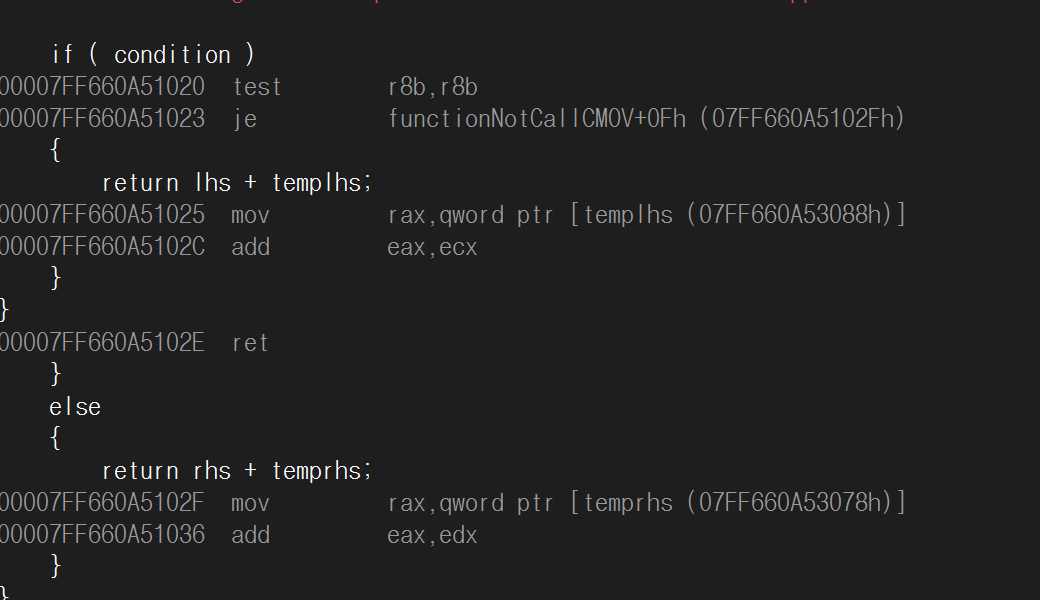Viewport: 1040px width, 600px height.
Task: Click the "test" instruction mnemonic
Action: (x=257, y=87)
